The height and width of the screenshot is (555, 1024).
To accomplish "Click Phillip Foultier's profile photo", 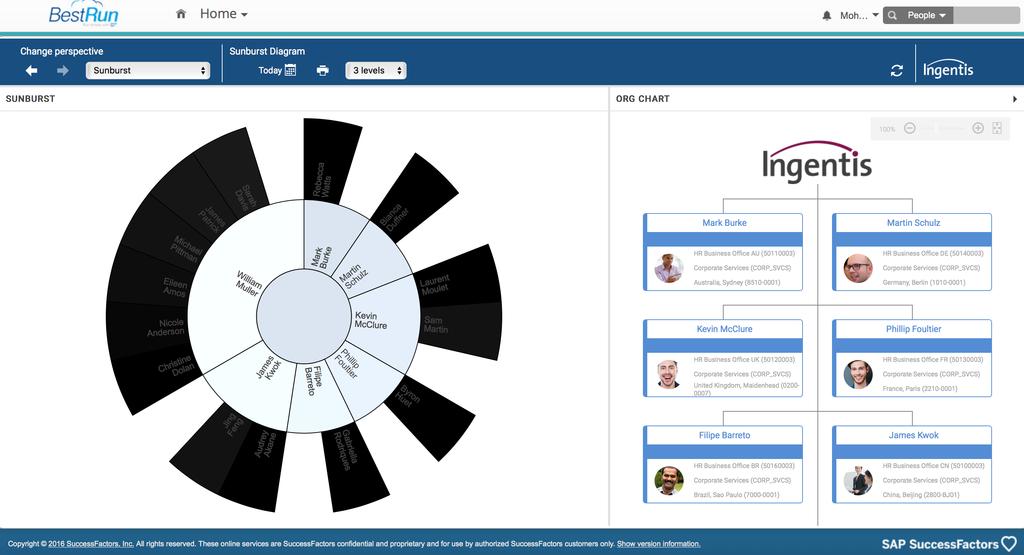I will (x=857, y=374).
